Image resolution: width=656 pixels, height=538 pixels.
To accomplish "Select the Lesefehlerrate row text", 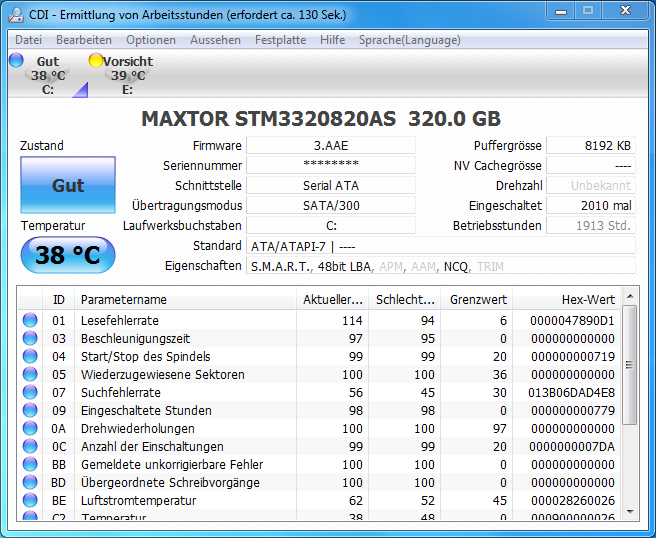I will pyautogui.click(x=120, y=320).
